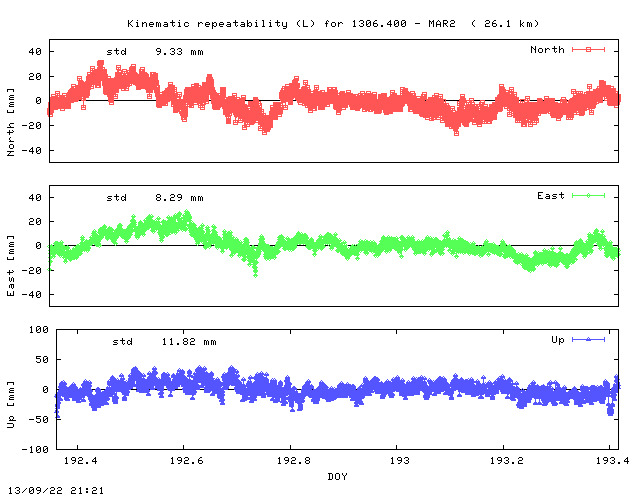Image resolution: width=640 pixels, height=496 pixels.
Task: Click the 192.4 x-axis tick label
Action: [80, 460]
